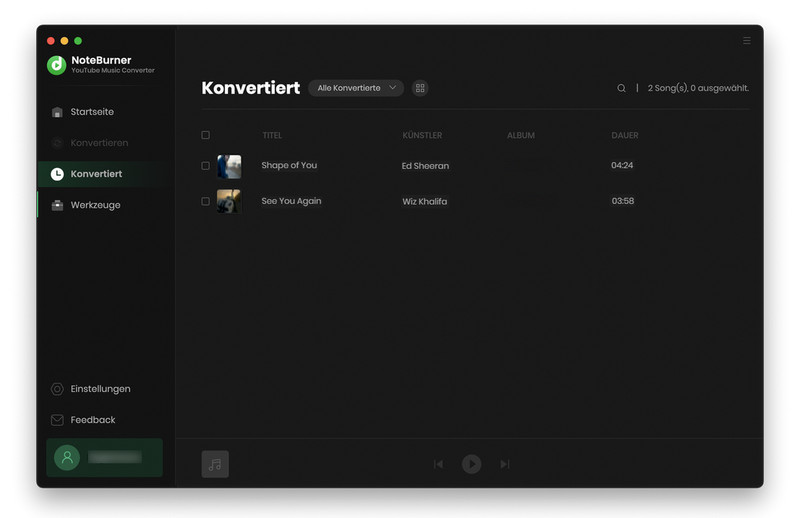Click the Einstellungen gear icon
This screenshot has height=518, width=800.
coord(57,389)
